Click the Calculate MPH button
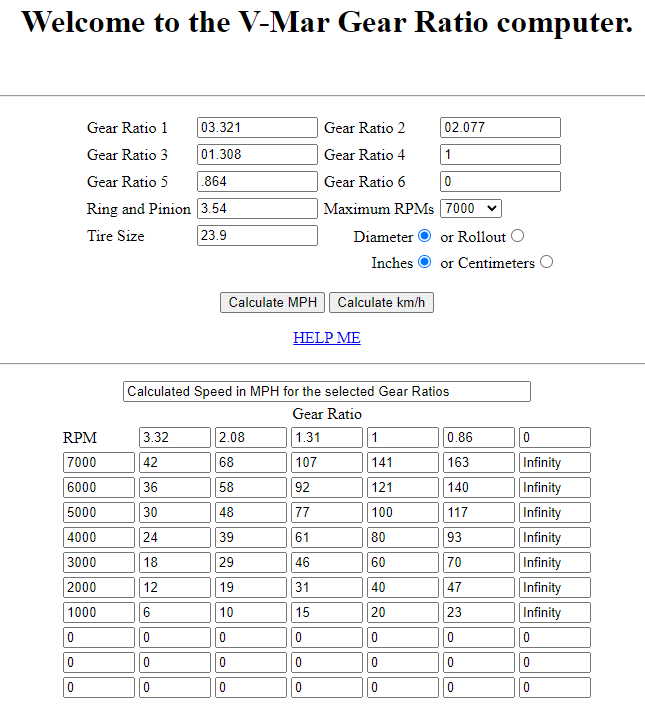This screenshot has height=712, width=645. tap(273, 302)
